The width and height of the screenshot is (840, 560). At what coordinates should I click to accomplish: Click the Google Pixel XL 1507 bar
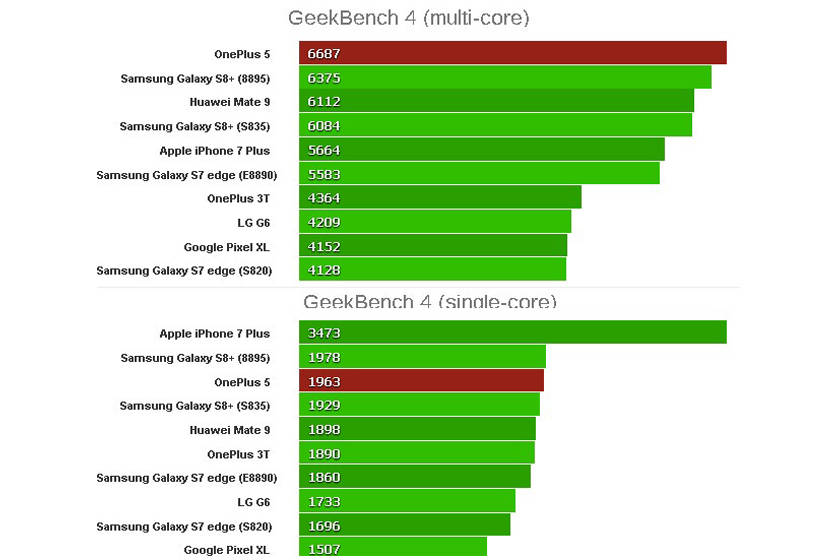coord(393,549)
